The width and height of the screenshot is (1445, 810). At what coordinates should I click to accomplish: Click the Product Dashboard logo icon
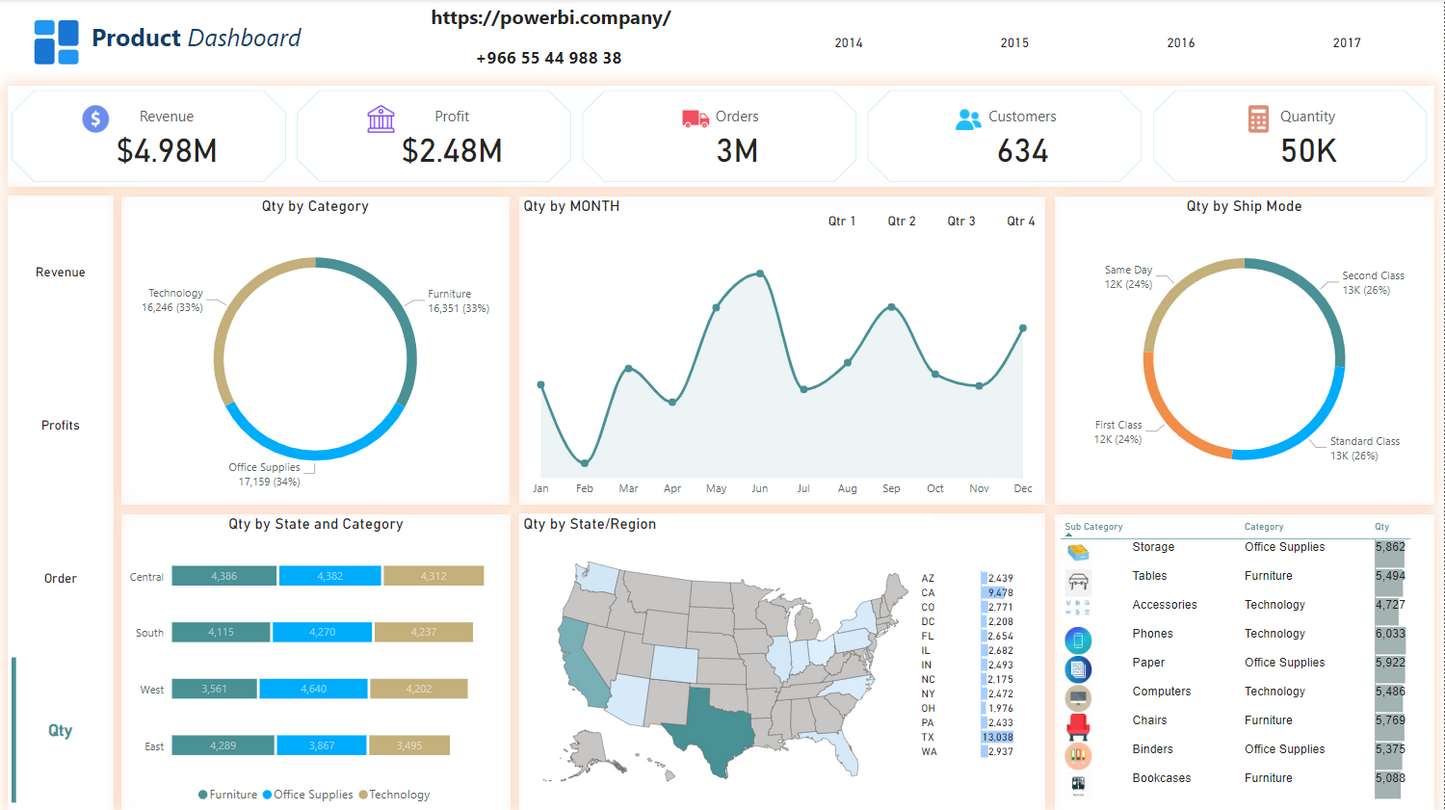(56, 42)
